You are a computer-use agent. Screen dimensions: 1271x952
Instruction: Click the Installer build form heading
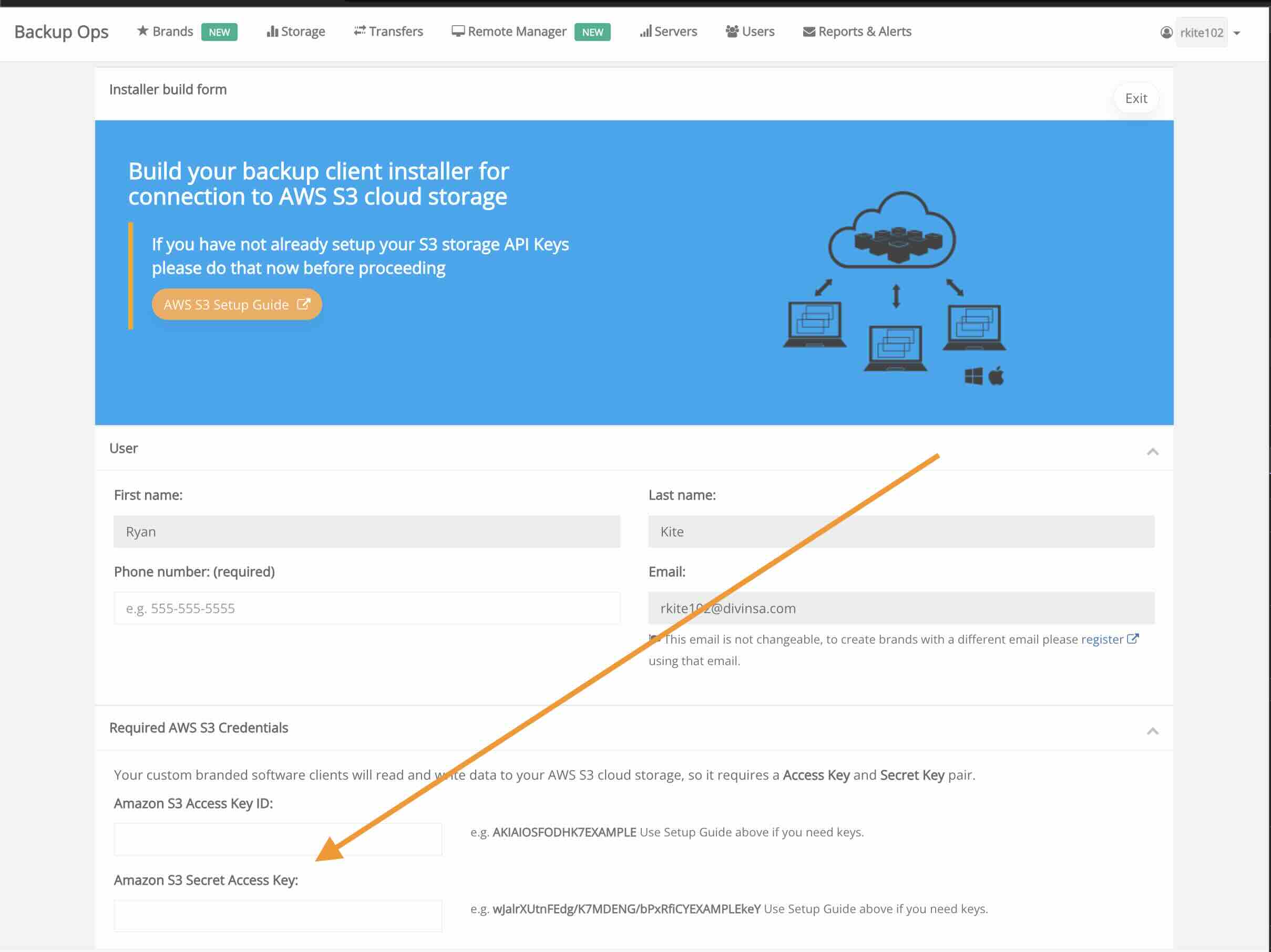coord(168,89)
